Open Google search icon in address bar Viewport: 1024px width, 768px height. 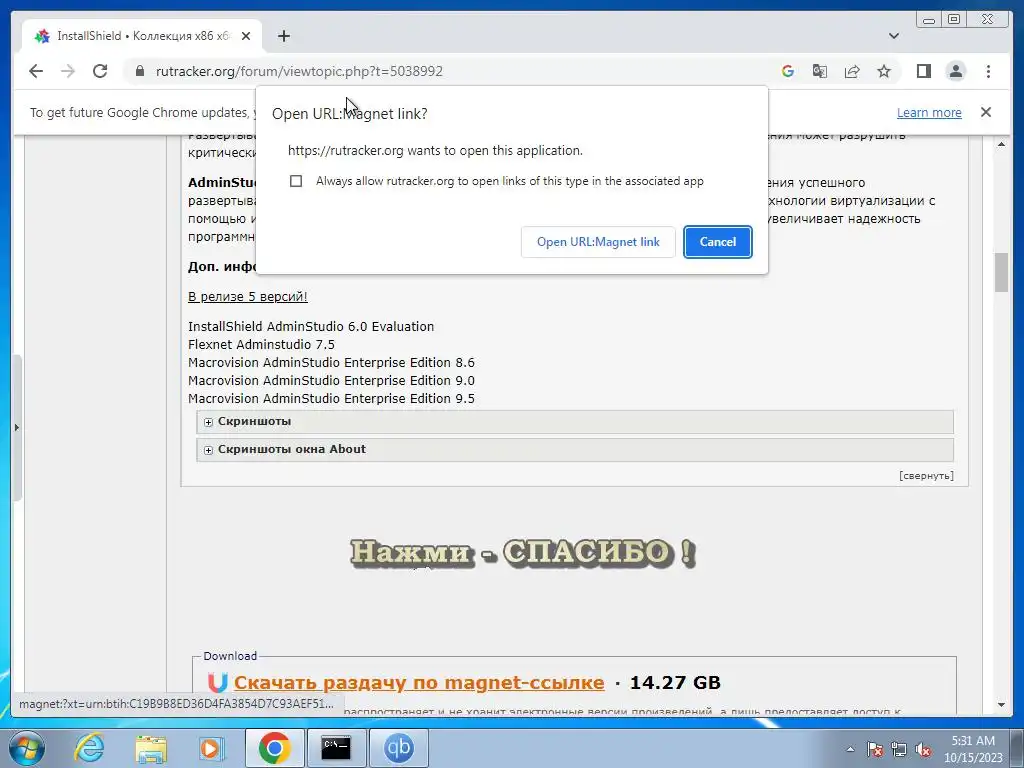[788, 71]
